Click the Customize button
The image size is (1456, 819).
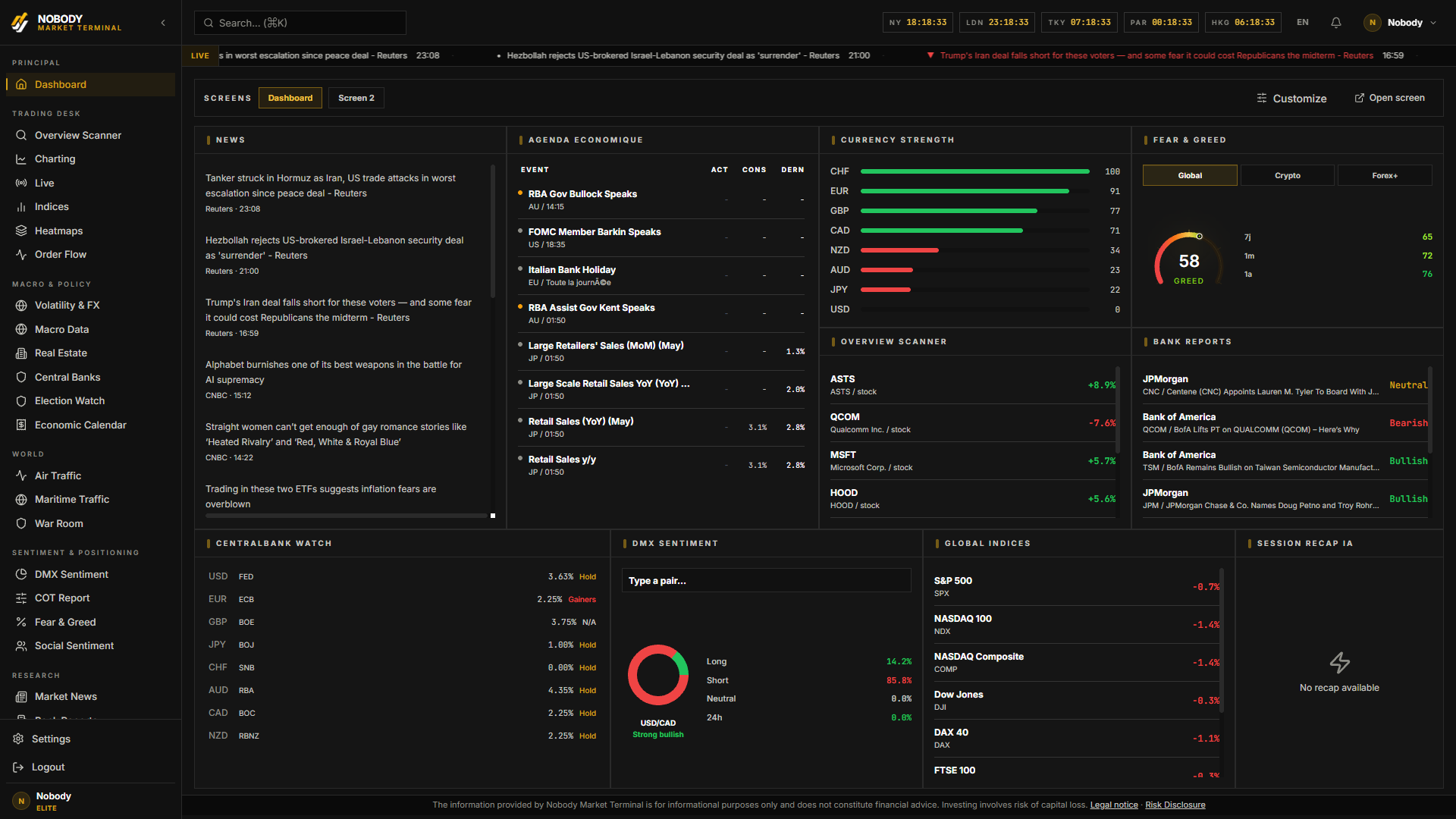pos(1291,99)
